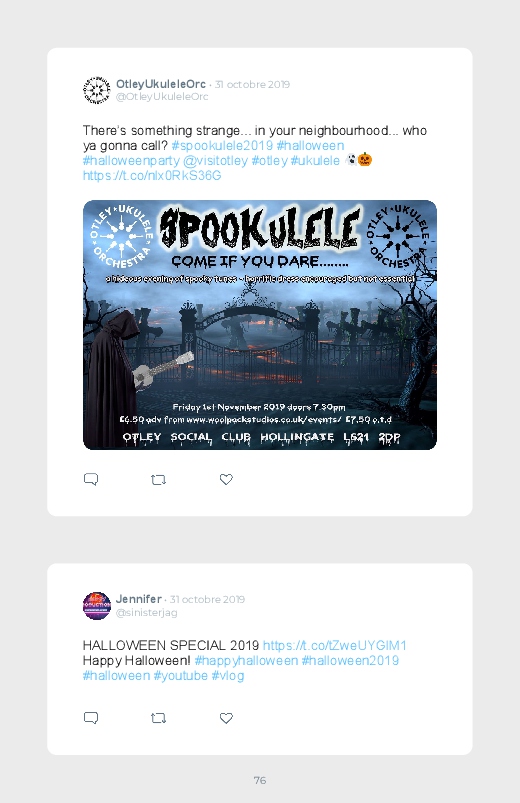Viewport: 520px width, 803px height.
Task: Visit the @visitotley mention
Action: point(215,161)
